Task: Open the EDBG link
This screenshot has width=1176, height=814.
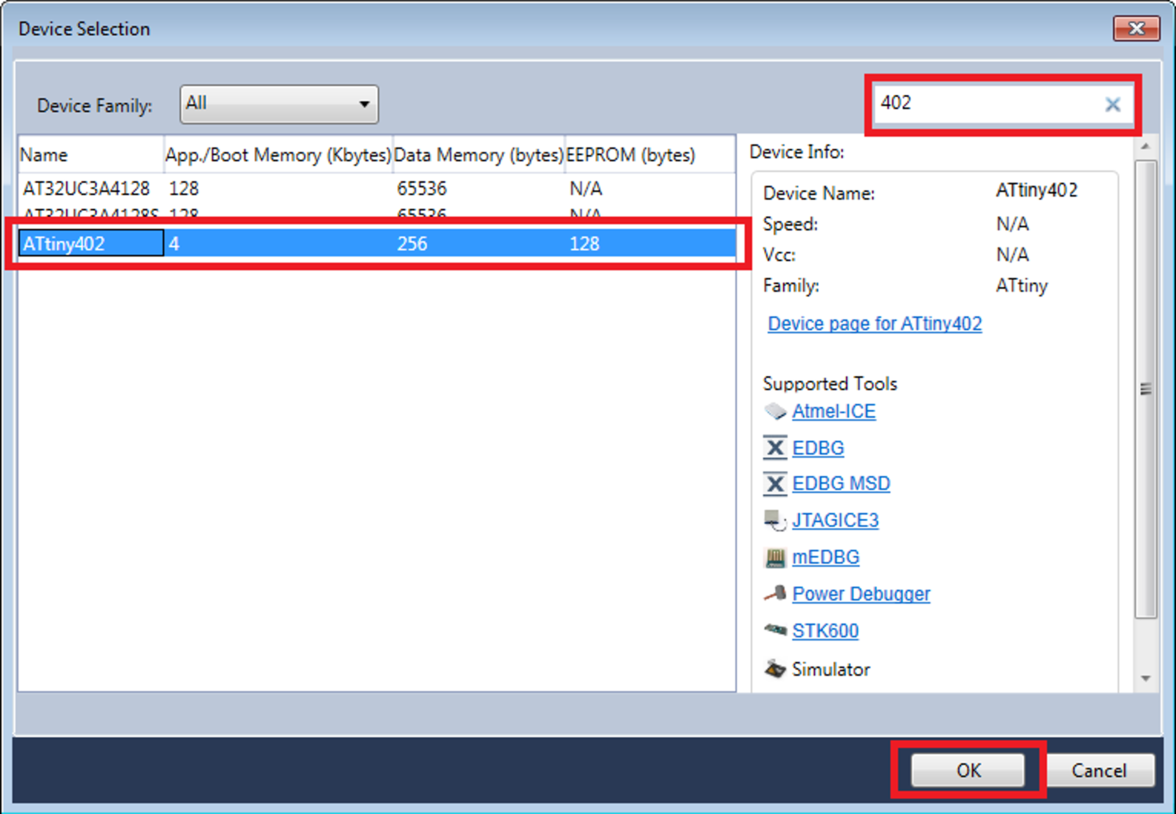Action: pyautogui.click(x=818, y=448)
